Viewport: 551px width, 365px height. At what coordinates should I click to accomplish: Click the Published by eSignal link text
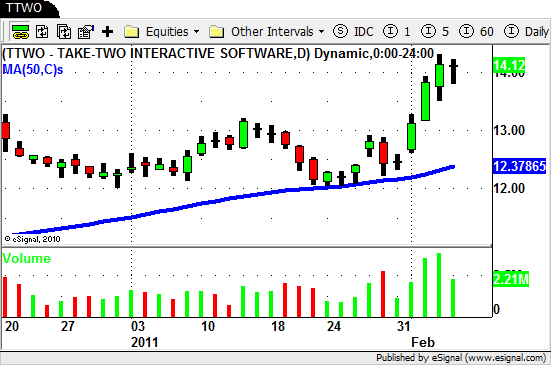[461, 358]
